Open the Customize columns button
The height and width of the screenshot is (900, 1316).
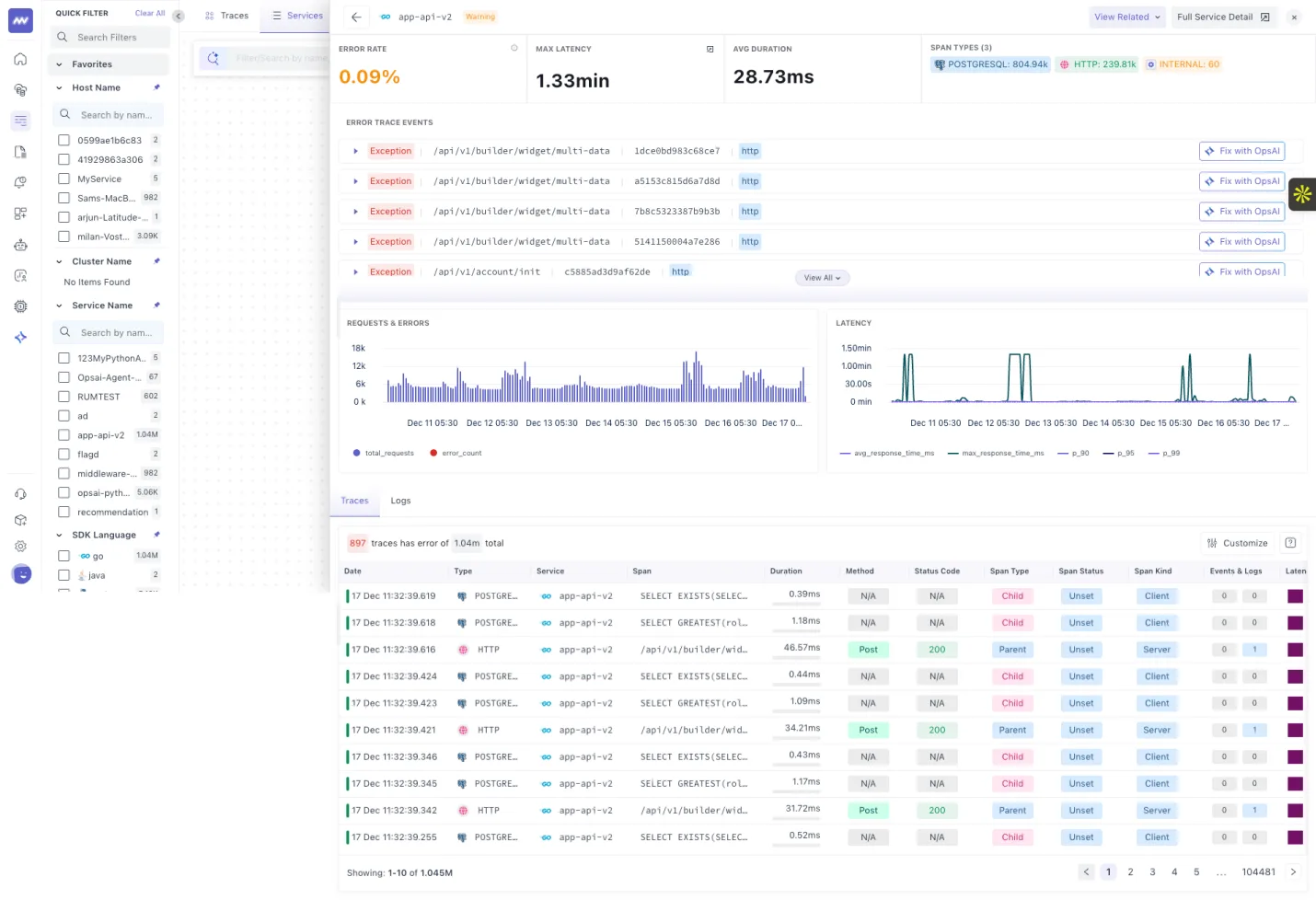[x=1238, y=543]
